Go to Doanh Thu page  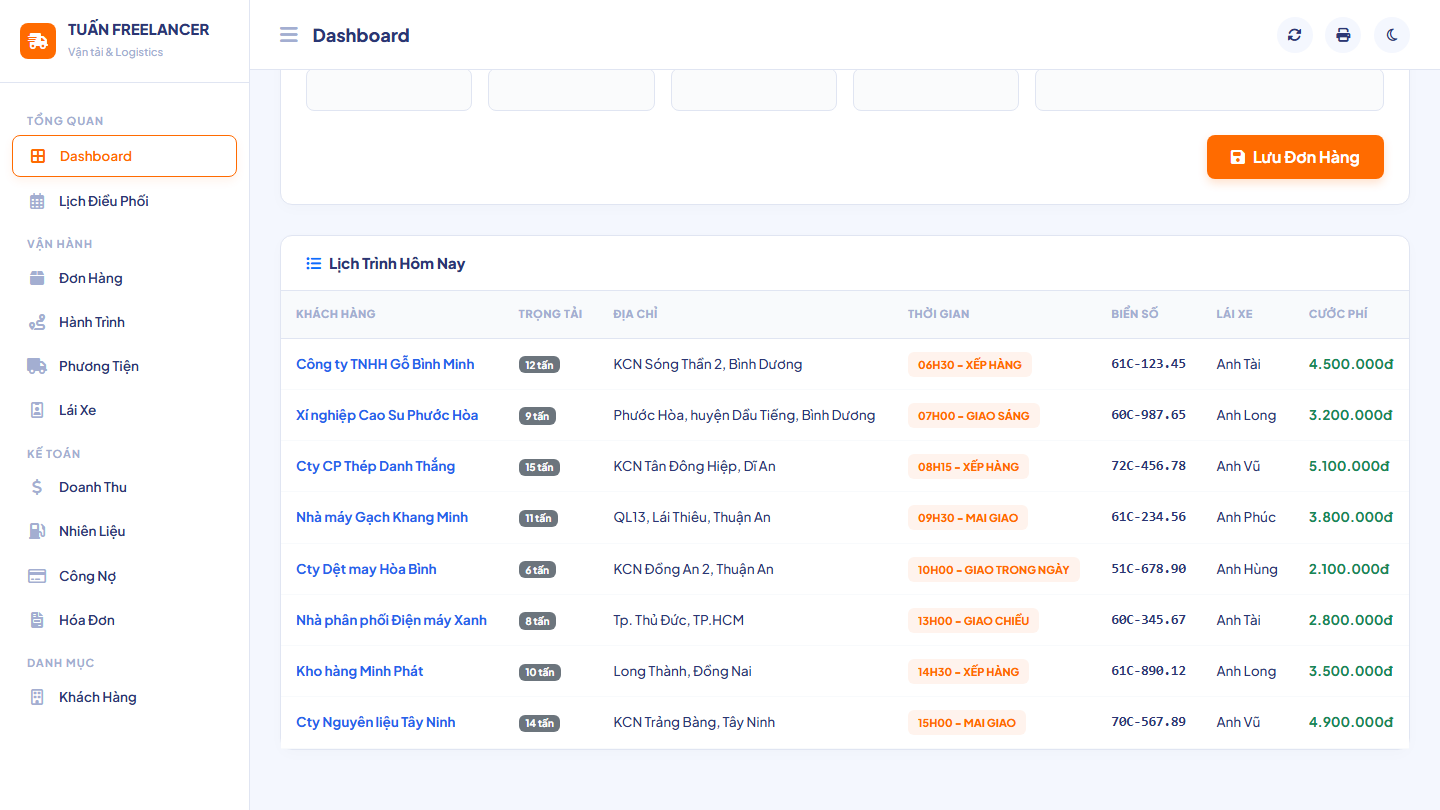click(124, 487)
